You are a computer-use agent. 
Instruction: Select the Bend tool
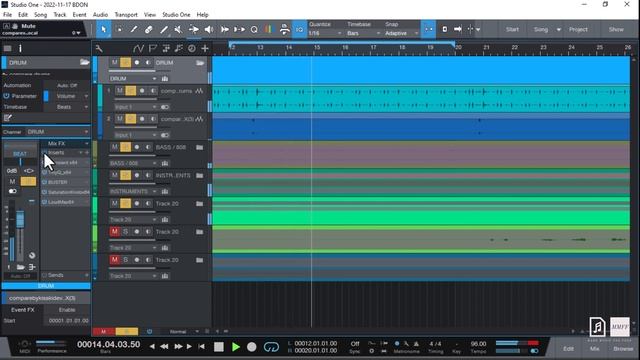[x=193, y=29]
